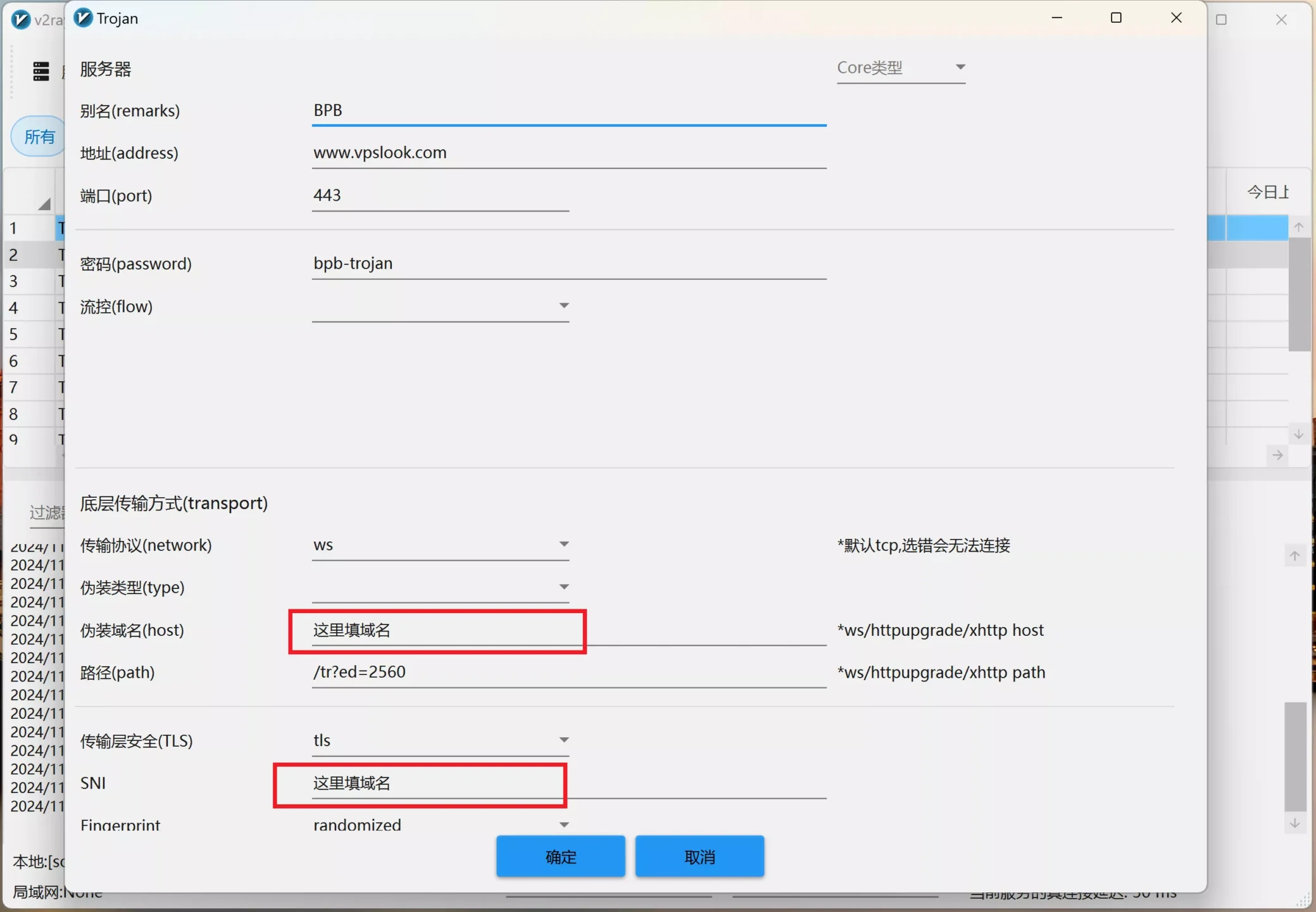The image size is (1316, 912).
Task: Select the 所有 tab in background
Action: (39, 136)
